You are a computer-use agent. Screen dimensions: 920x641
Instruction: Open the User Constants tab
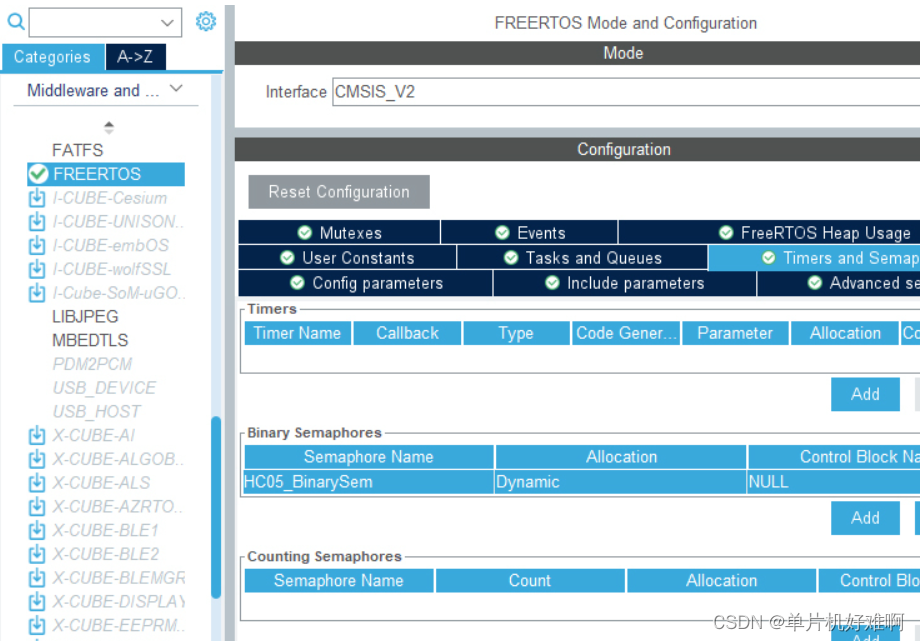click(x=347, y=258)
